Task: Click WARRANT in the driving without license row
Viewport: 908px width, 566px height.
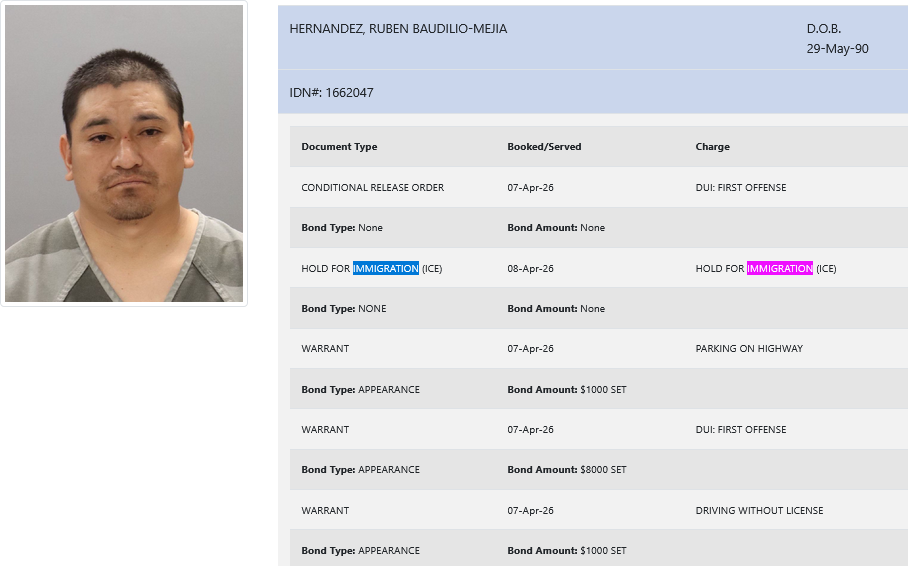Action: [x=325, y=511]
